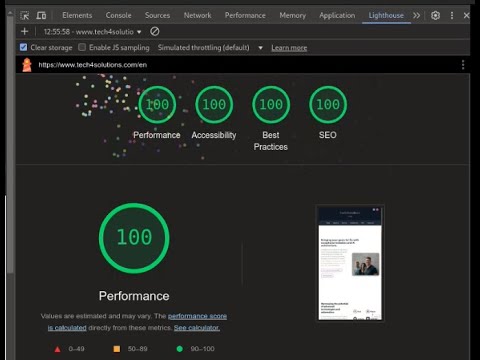Open the DevTools three-dot customize menu
The width and height of the screenshot is (480, 360).
[452, 15]
